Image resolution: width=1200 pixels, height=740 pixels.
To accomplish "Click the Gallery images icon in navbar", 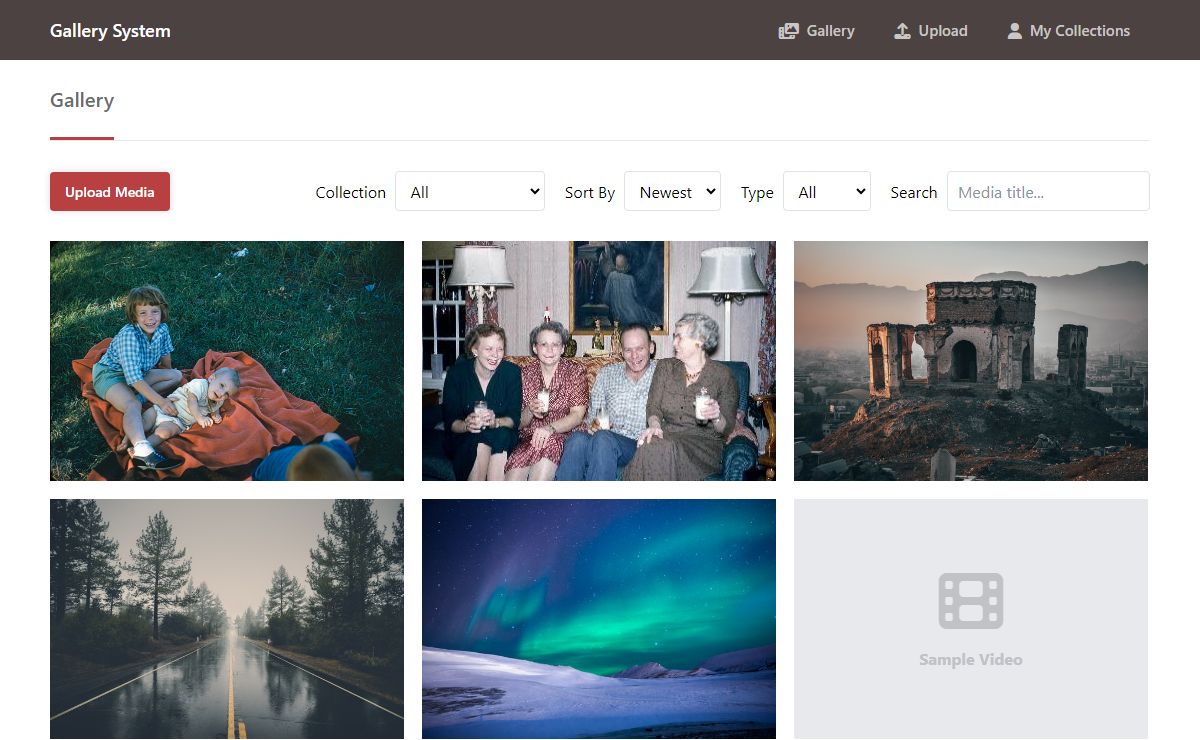I will pyautogui.click(x=789, y=31).
